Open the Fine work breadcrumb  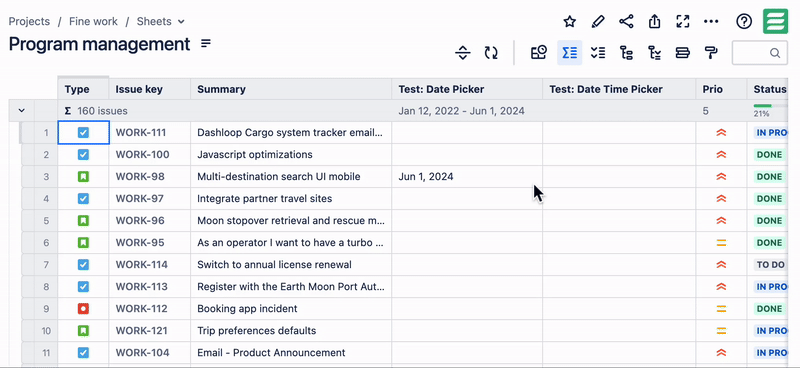pos(93,21)
